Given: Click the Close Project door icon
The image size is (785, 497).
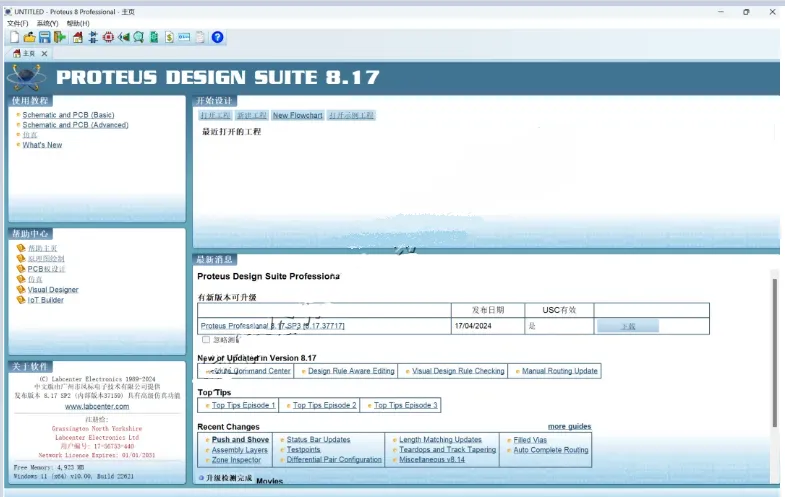Looking at the screenshot, I should 60,37.
